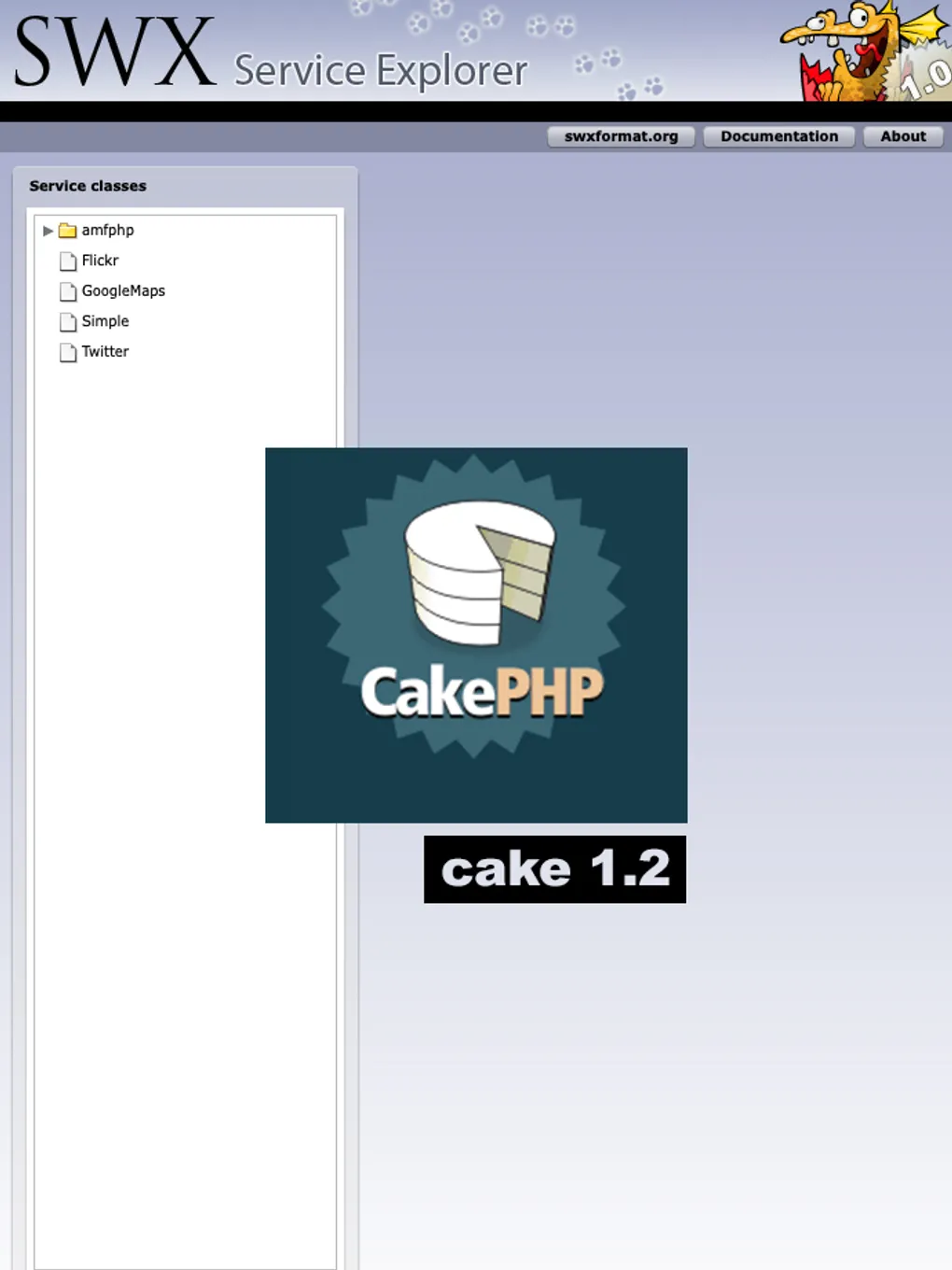
Task: Open the swxformat.org link button
Action: pos(621,136)
